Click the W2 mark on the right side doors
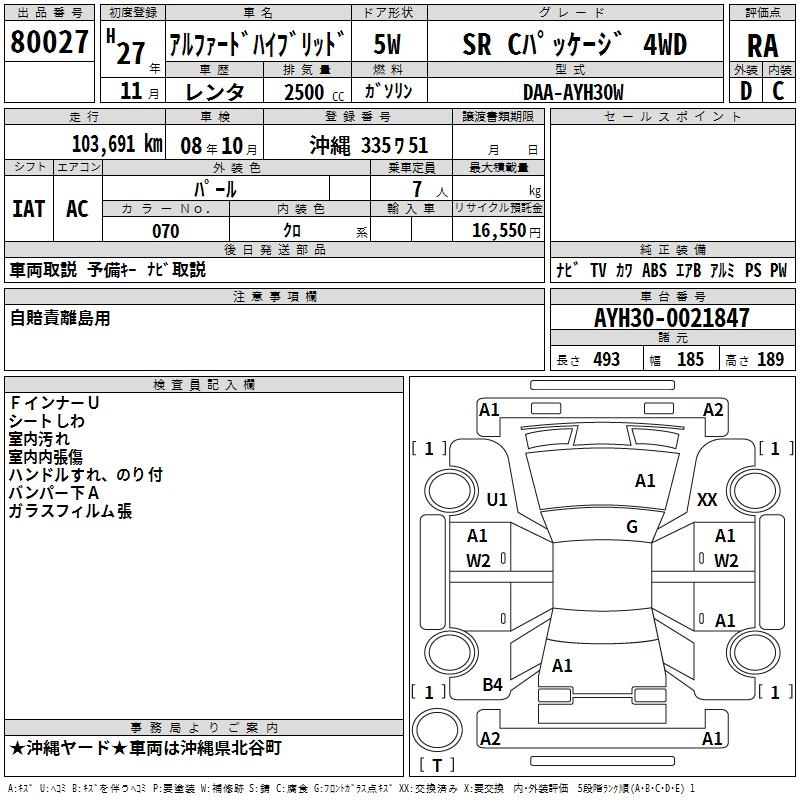The width and height of the screenshot is (800, 800). (725, 560)
